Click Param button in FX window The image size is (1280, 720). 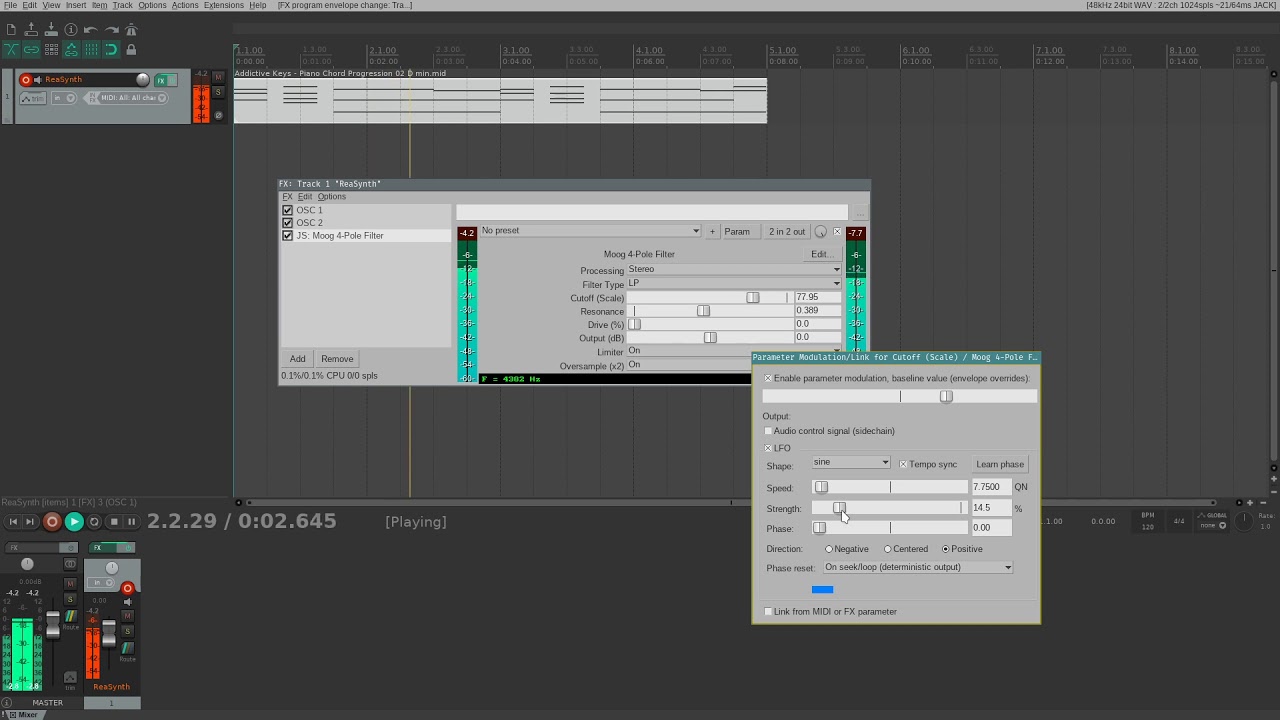[x=737, y=232]
